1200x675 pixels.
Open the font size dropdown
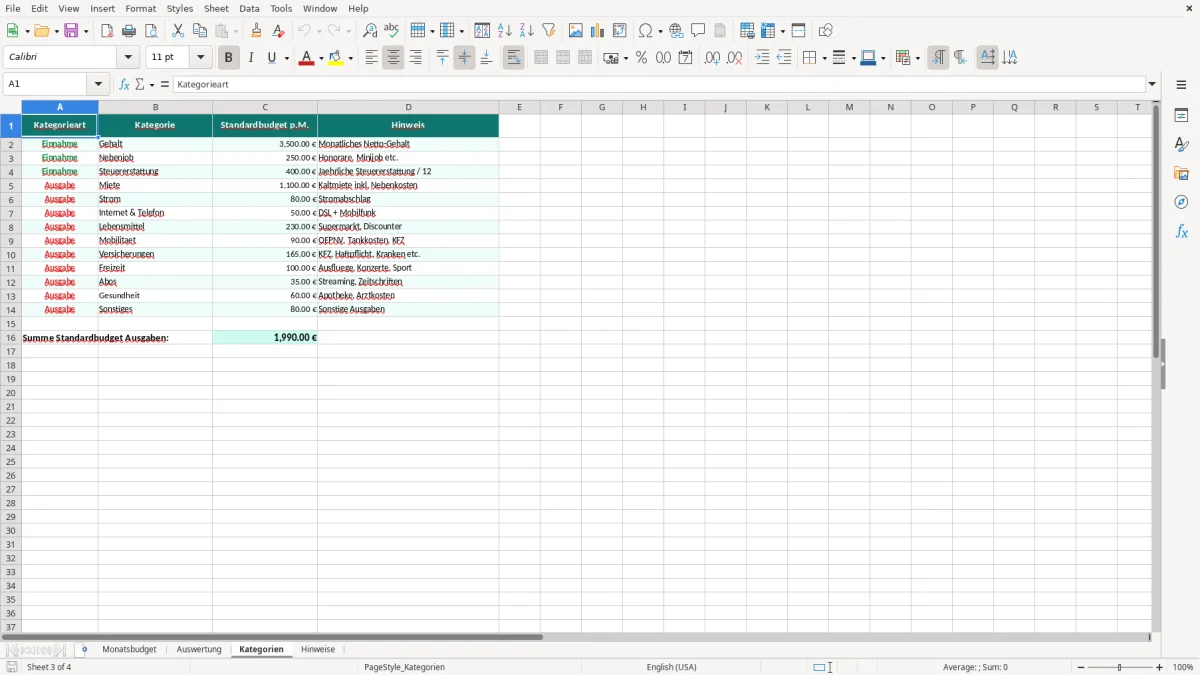tap(200, 58)
